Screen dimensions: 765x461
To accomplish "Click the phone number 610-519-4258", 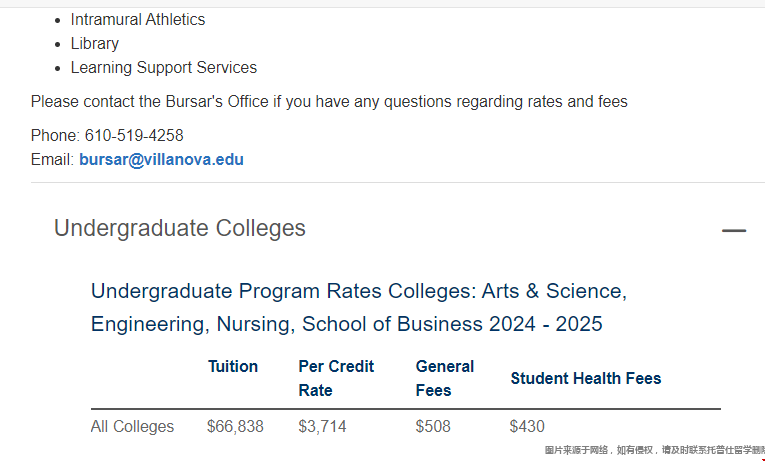I will (x=134, y=136).
